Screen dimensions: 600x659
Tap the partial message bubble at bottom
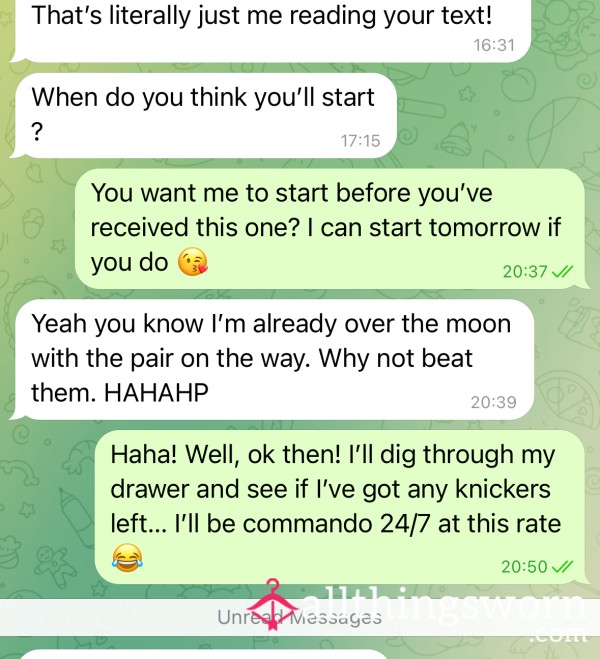point(203,655)
